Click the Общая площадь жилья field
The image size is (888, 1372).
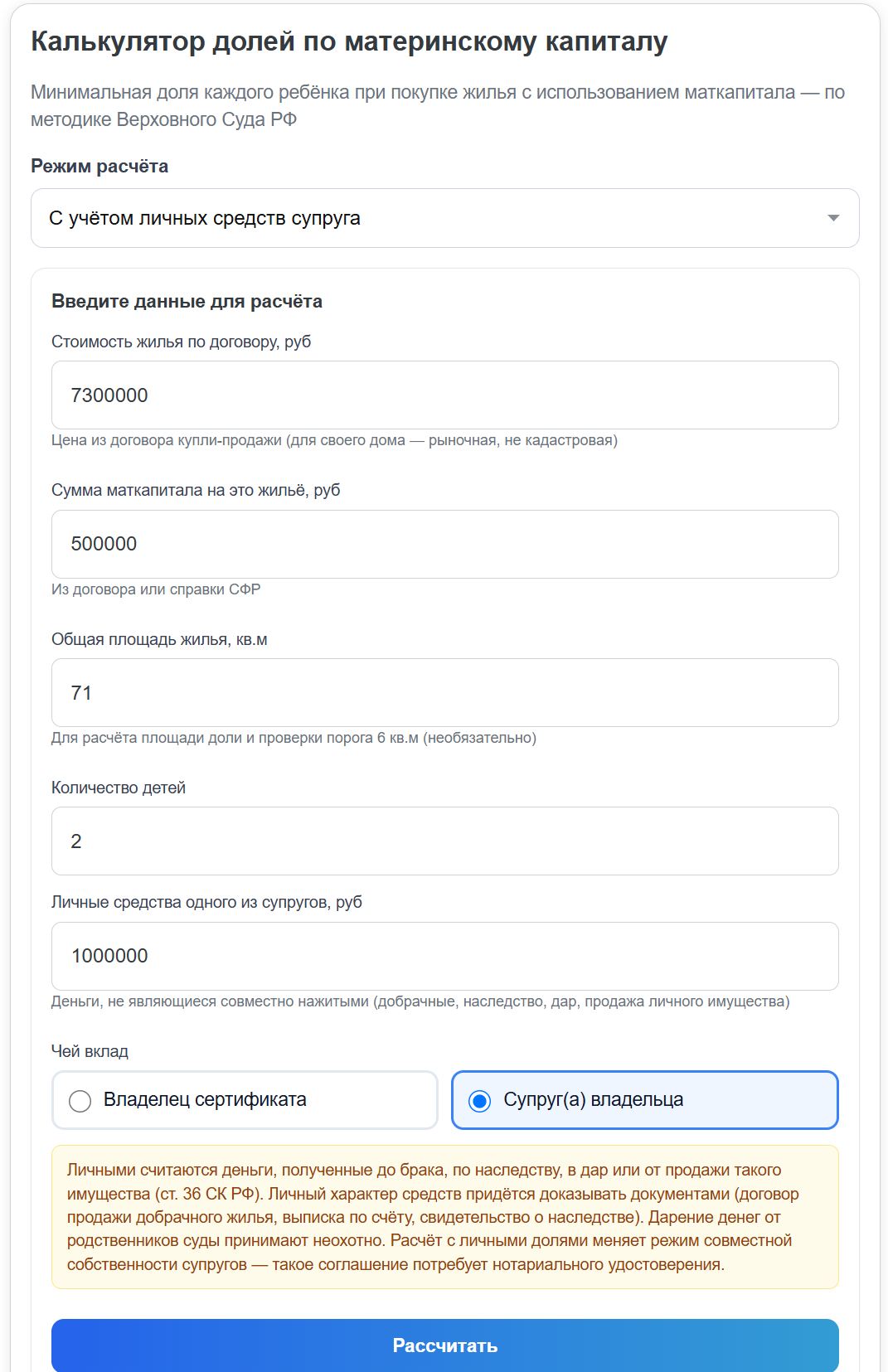(x=444, y=693)
